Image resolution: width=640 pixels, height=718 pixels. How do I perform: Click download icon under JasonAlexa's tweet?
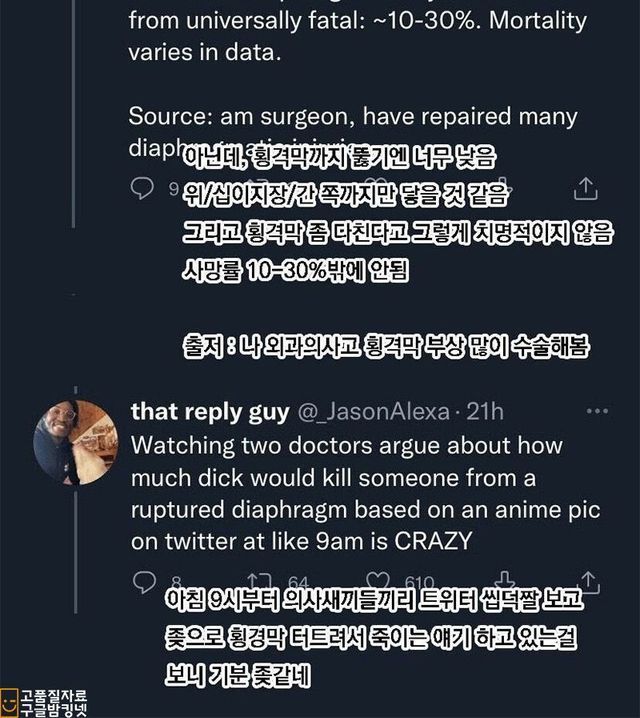(505, 581)
